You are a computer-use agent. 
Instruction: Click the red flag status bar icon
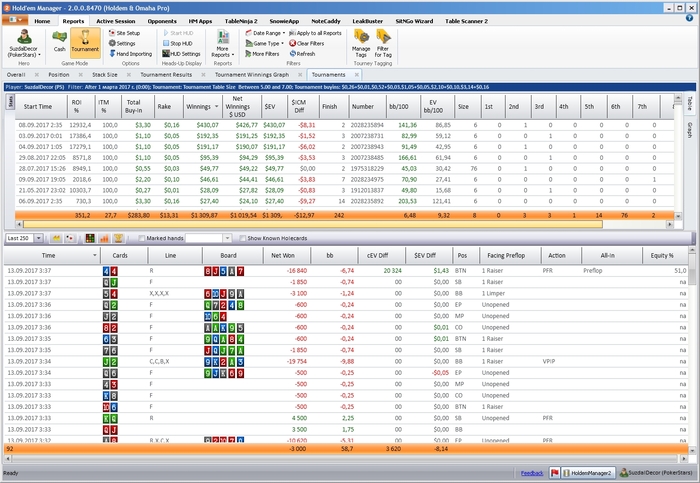(x=554, y=473)
